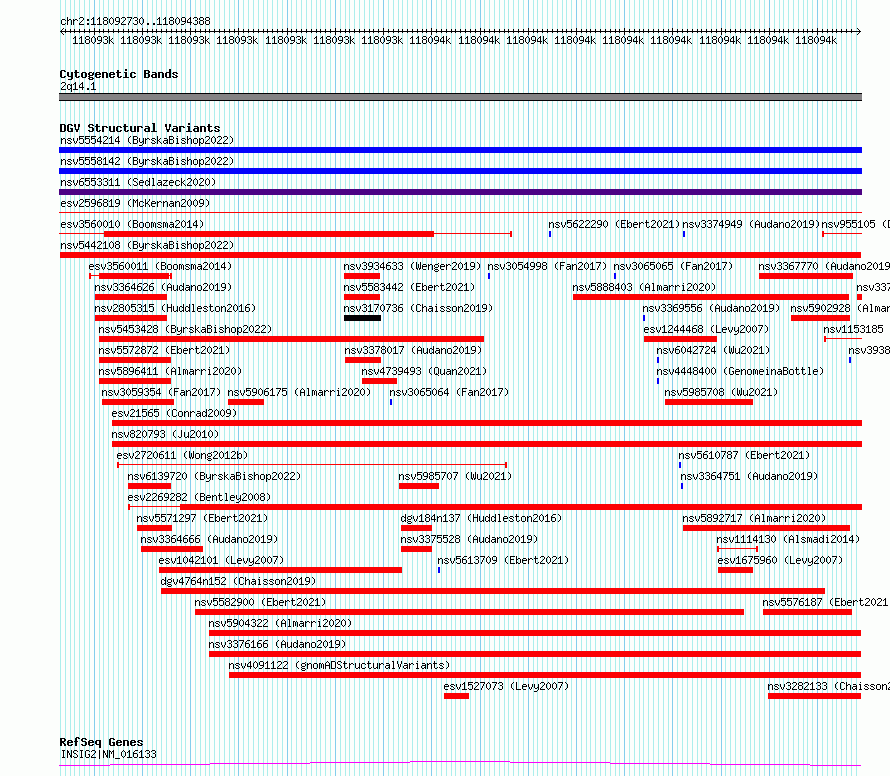Click nsv5610787 (Ebert2021) label
The height and width of the screenshot is (776, 890).
click(744, 455)
